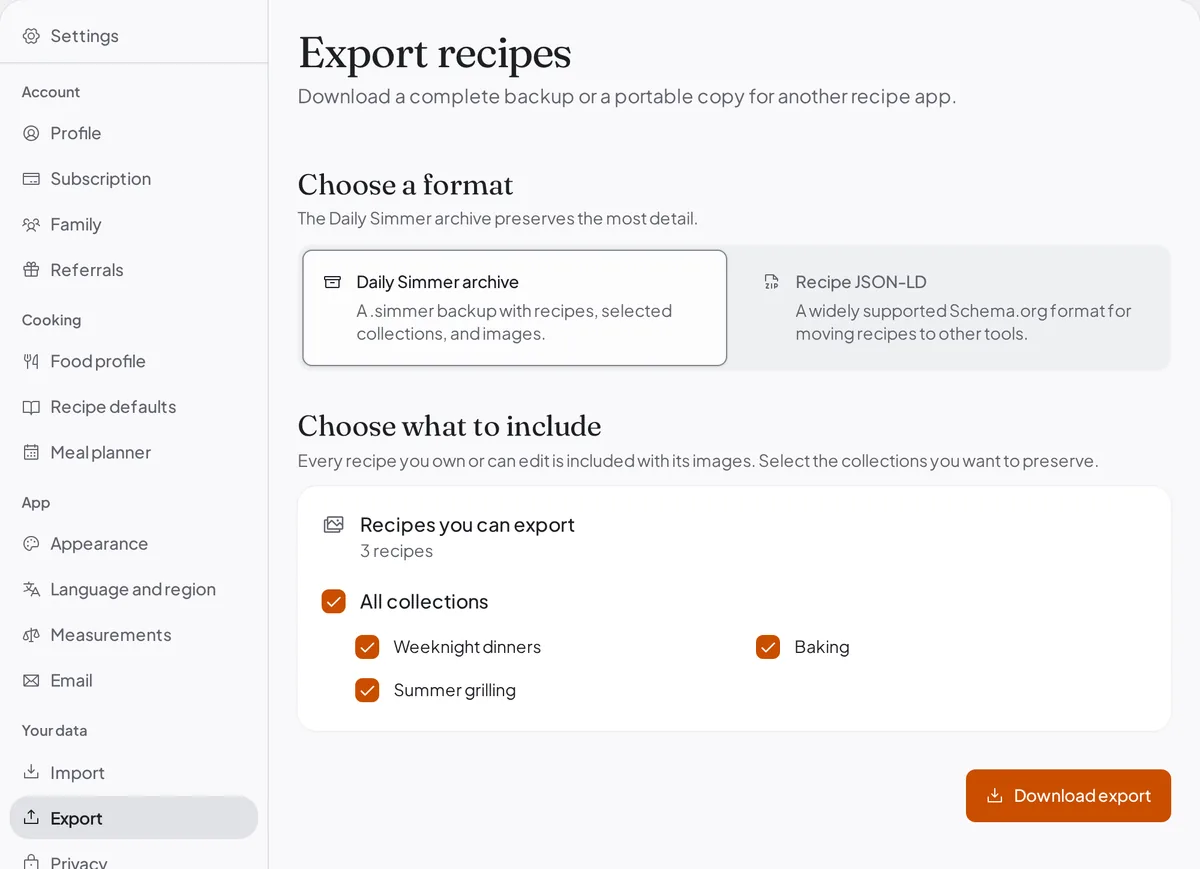Click the Privacy lock icon
This screenshot has width=1200, height=869.
click(x=31, y=862)
